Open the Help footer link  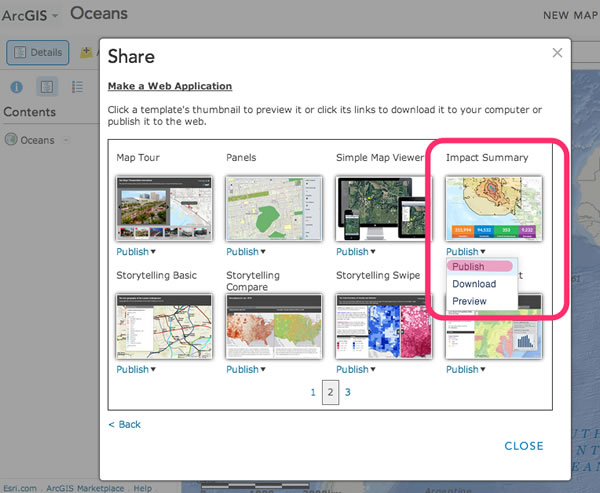(142, 488)
